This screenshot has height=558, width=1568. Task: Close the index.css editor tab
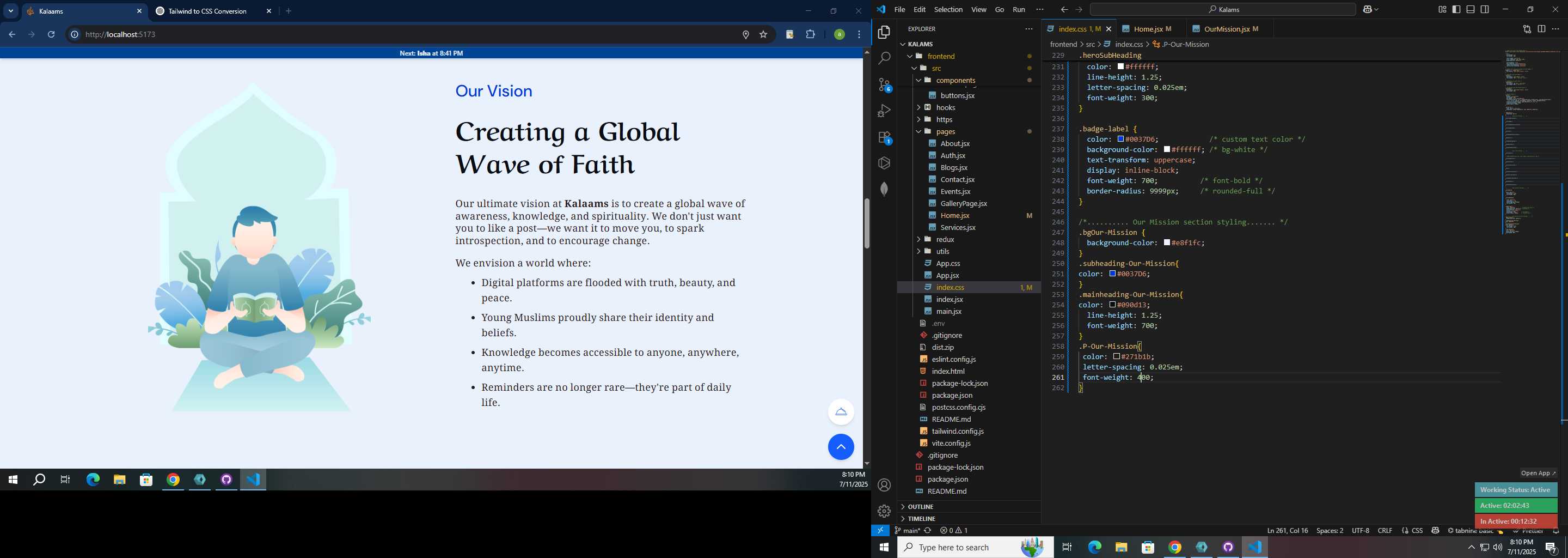[1108, 29]
